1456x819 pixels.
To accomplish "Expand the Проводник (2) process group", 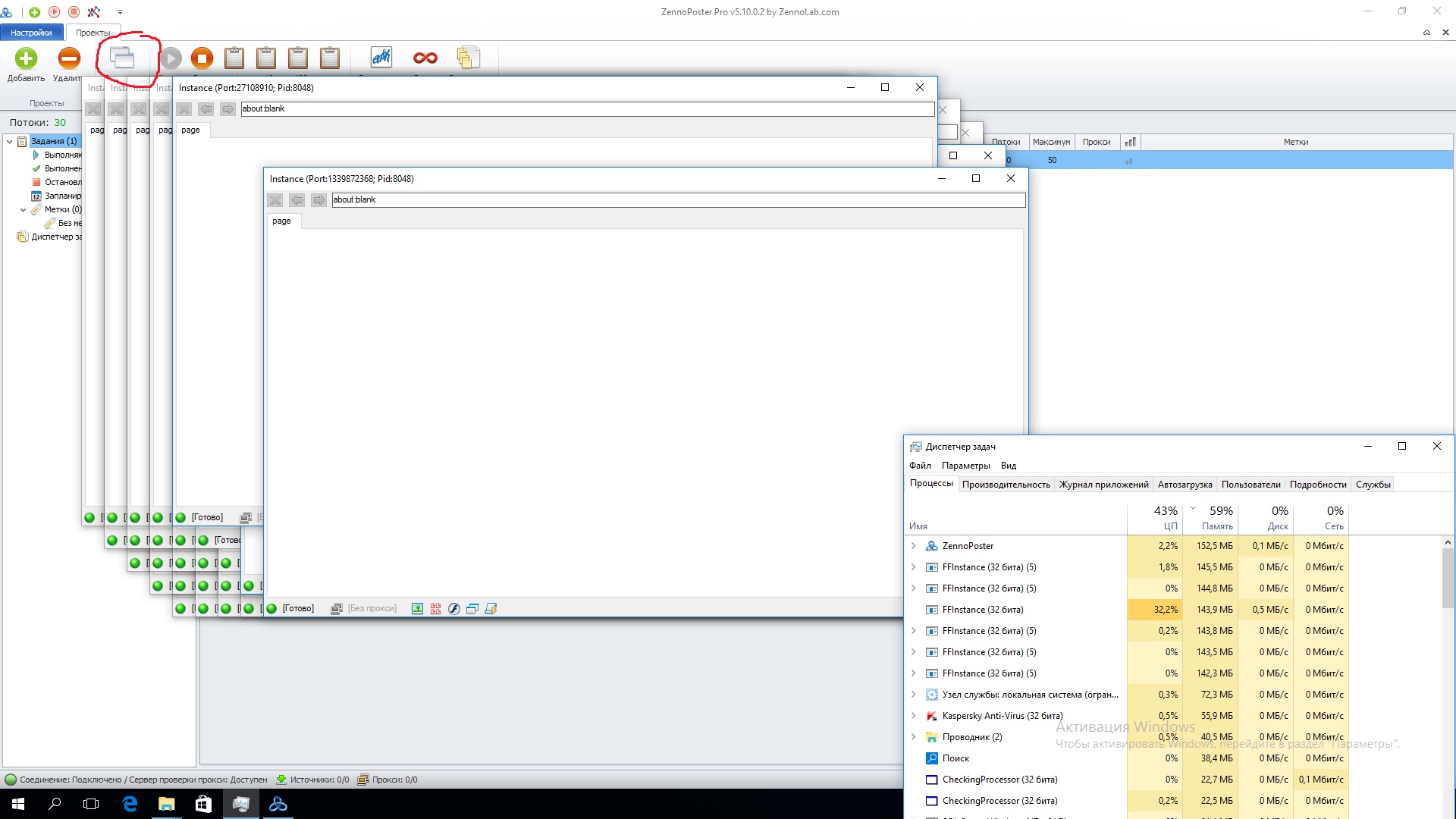I will (913, 737).
